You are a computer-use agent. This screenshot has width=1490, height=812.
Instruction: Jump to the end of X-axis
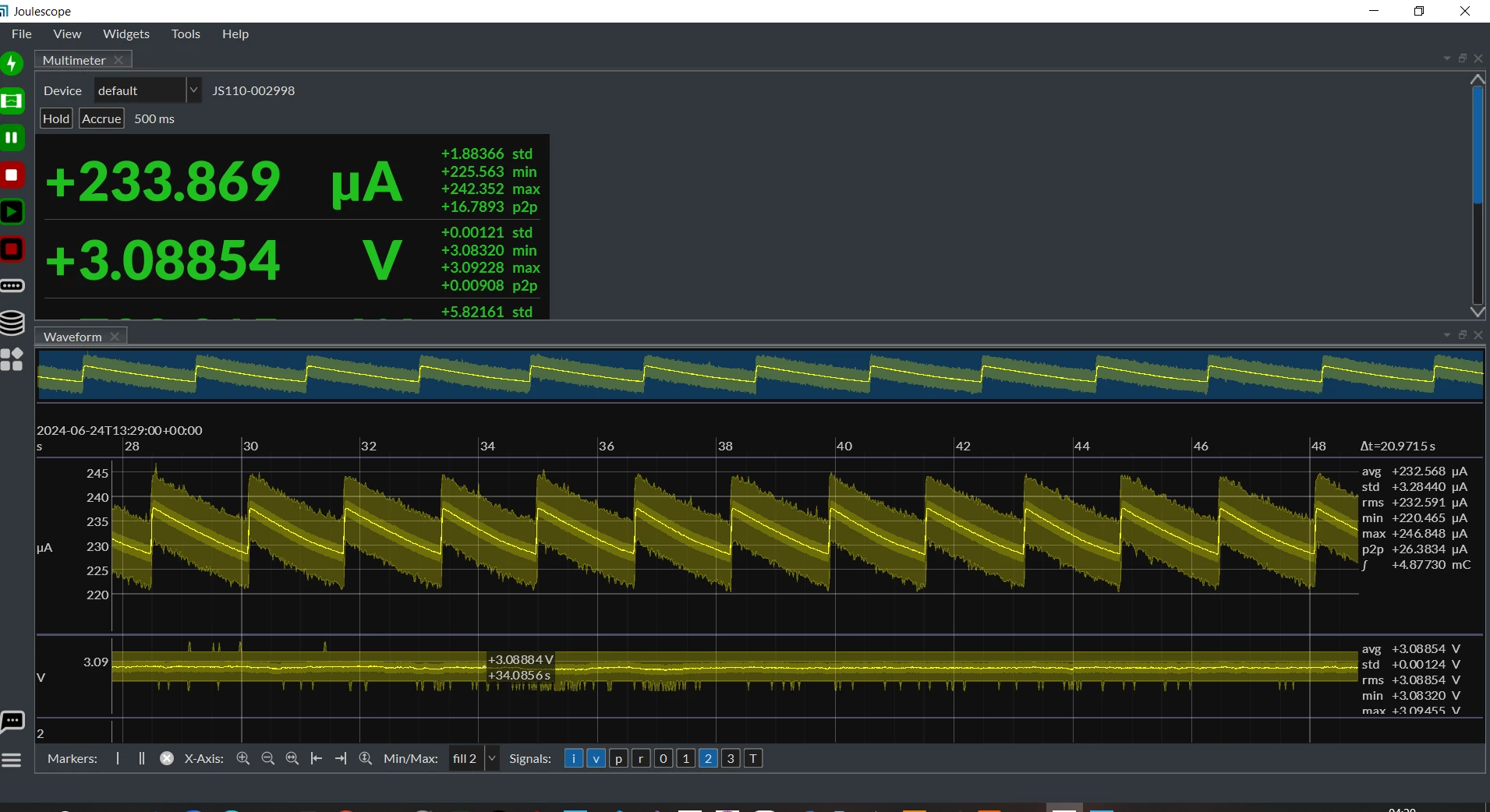click(x=341, y=758)
